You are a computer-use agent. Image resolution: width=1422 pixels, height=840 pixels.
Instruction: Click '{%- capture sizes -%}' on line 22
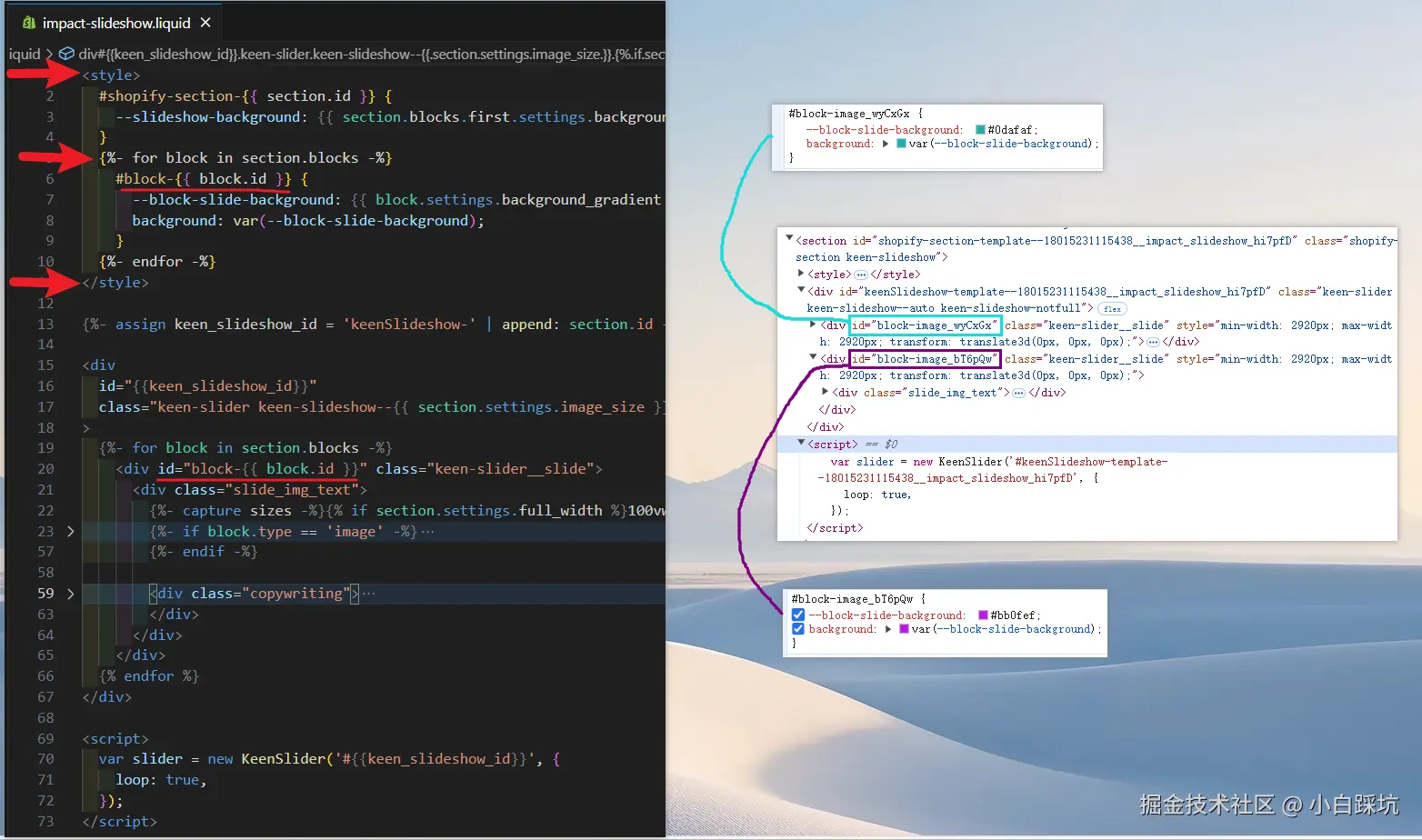point(237,511)
